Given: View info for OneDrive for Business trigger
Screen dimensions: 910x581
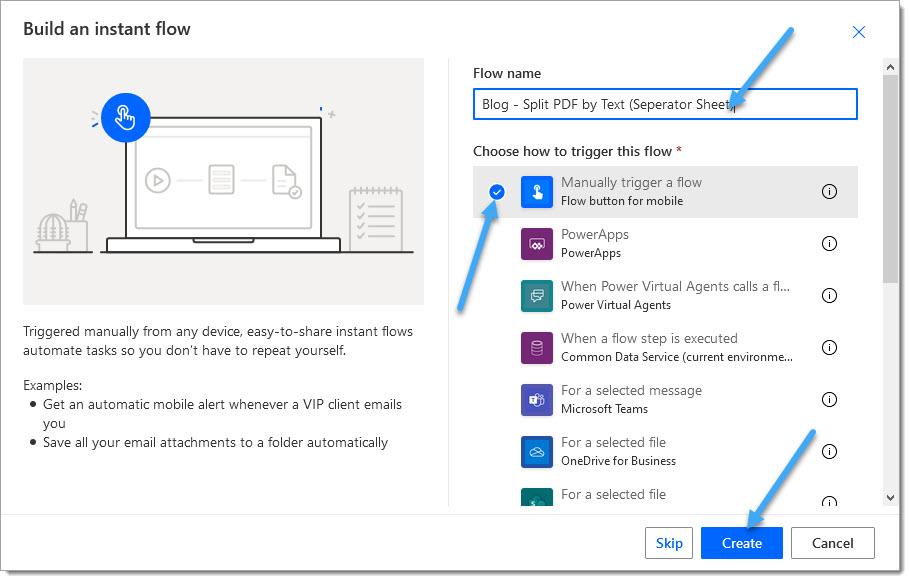Looking at the screenshot, I should (829, 452).
